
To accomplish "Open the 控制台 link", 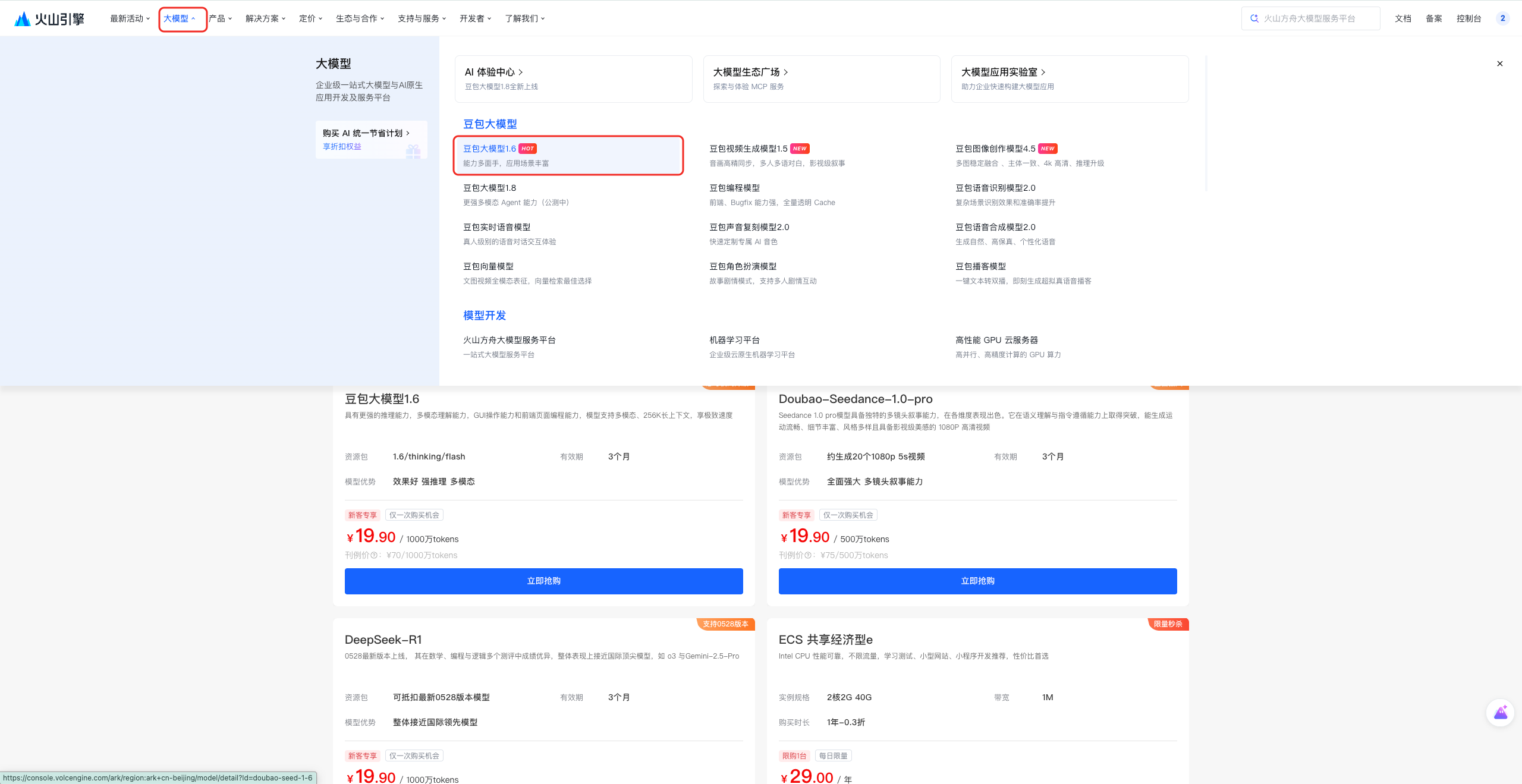I will click(1468, 18).
